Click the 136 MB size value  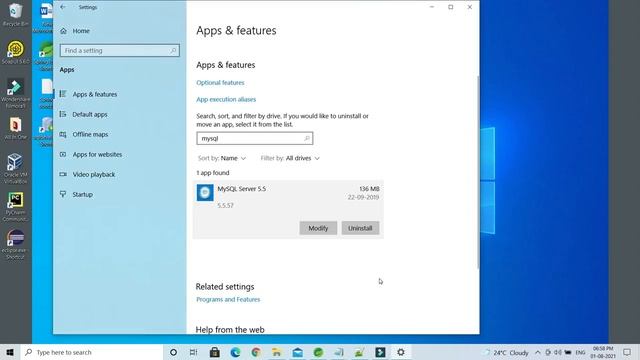click(x=369, y=189)
